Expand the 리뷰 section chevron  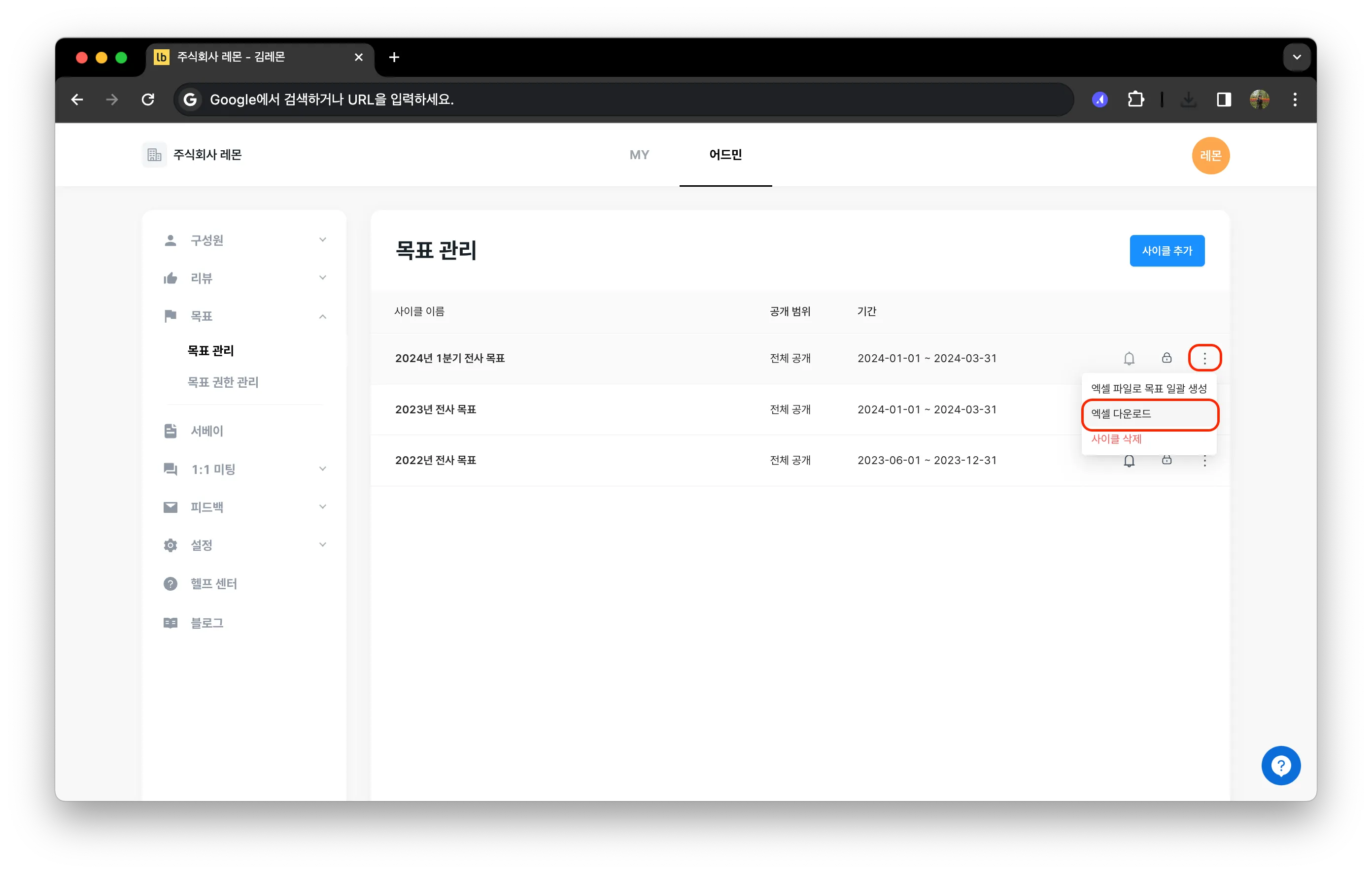point(322,278)
